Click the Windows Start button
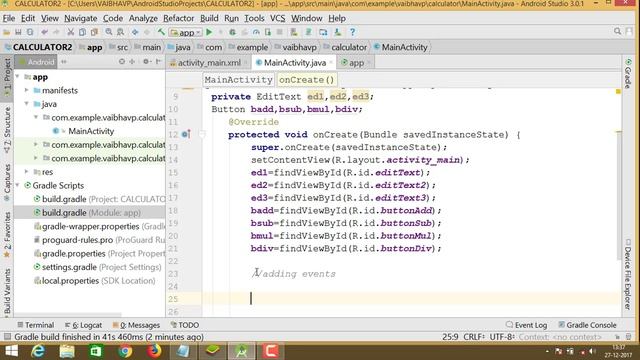 click(x=11, y=351)
